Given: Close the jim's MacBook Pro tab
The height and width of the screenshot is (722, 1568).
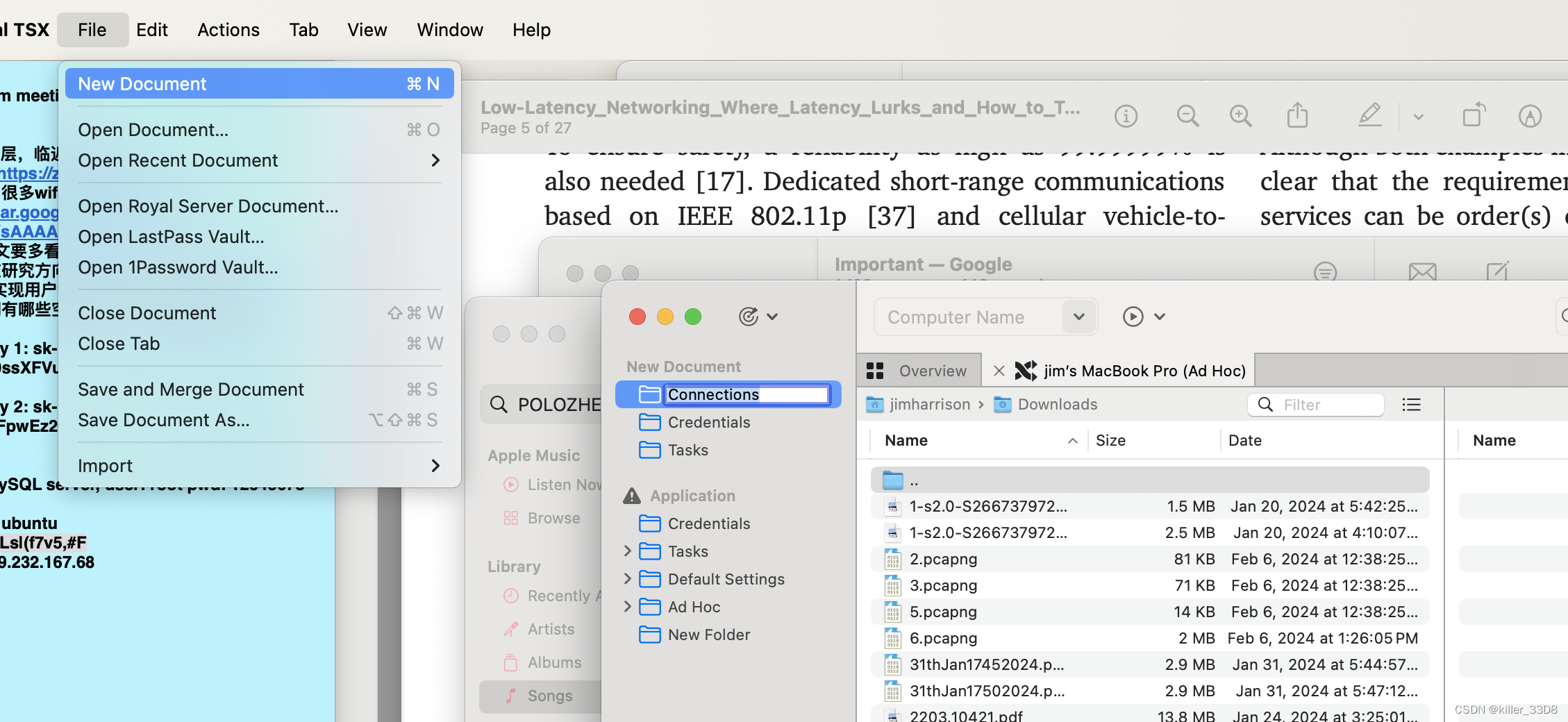Looking at the screenshot, I should pyautogui.click(x=999, y=371).
